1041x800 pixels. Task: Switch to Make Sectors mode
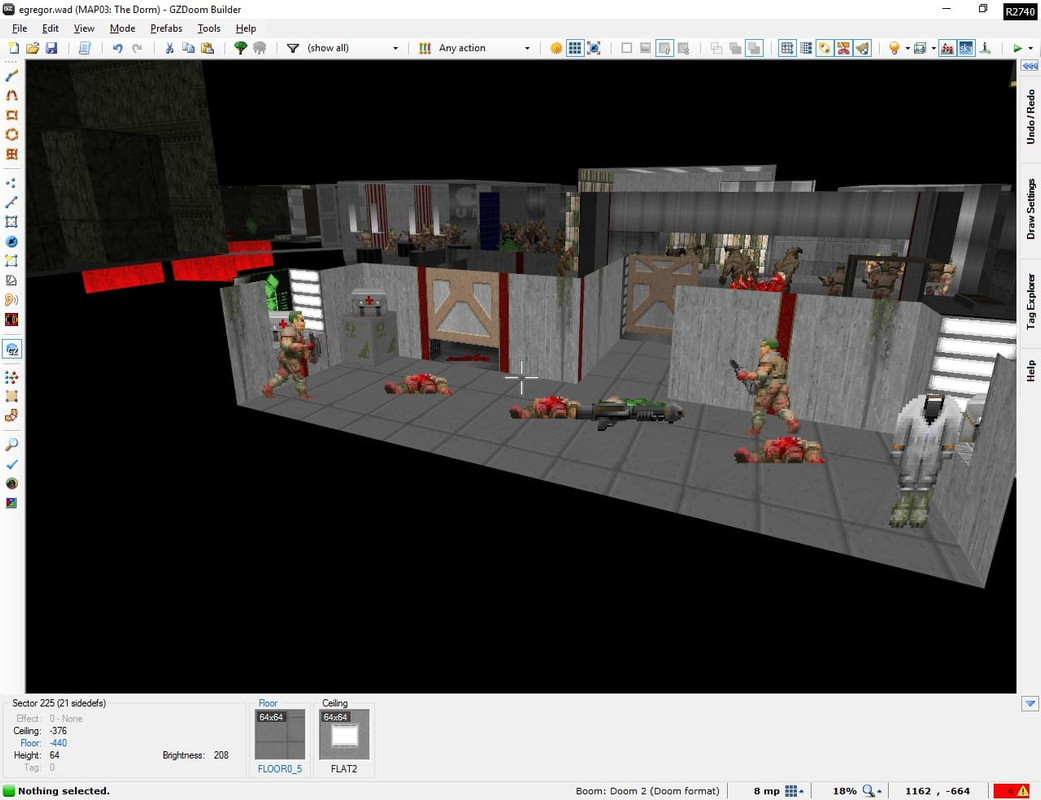point(11,261)
